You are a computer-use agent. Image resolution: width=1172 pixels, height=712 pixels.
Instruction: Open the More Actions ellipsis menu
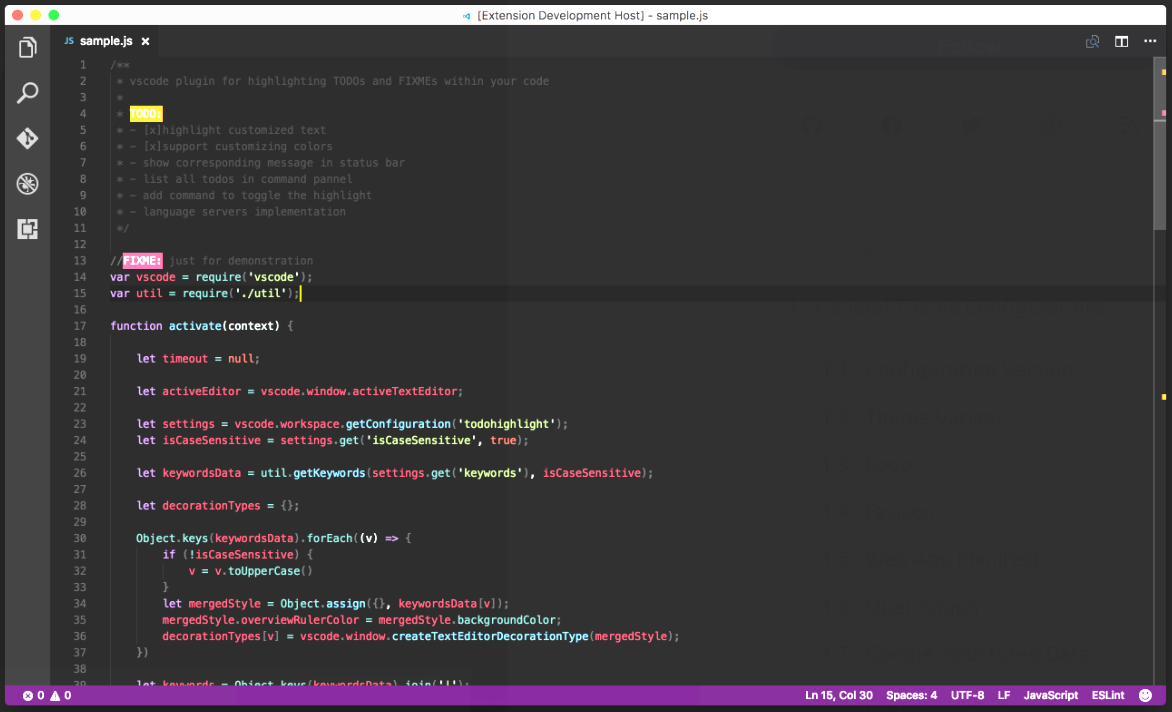coord(1150,42)
